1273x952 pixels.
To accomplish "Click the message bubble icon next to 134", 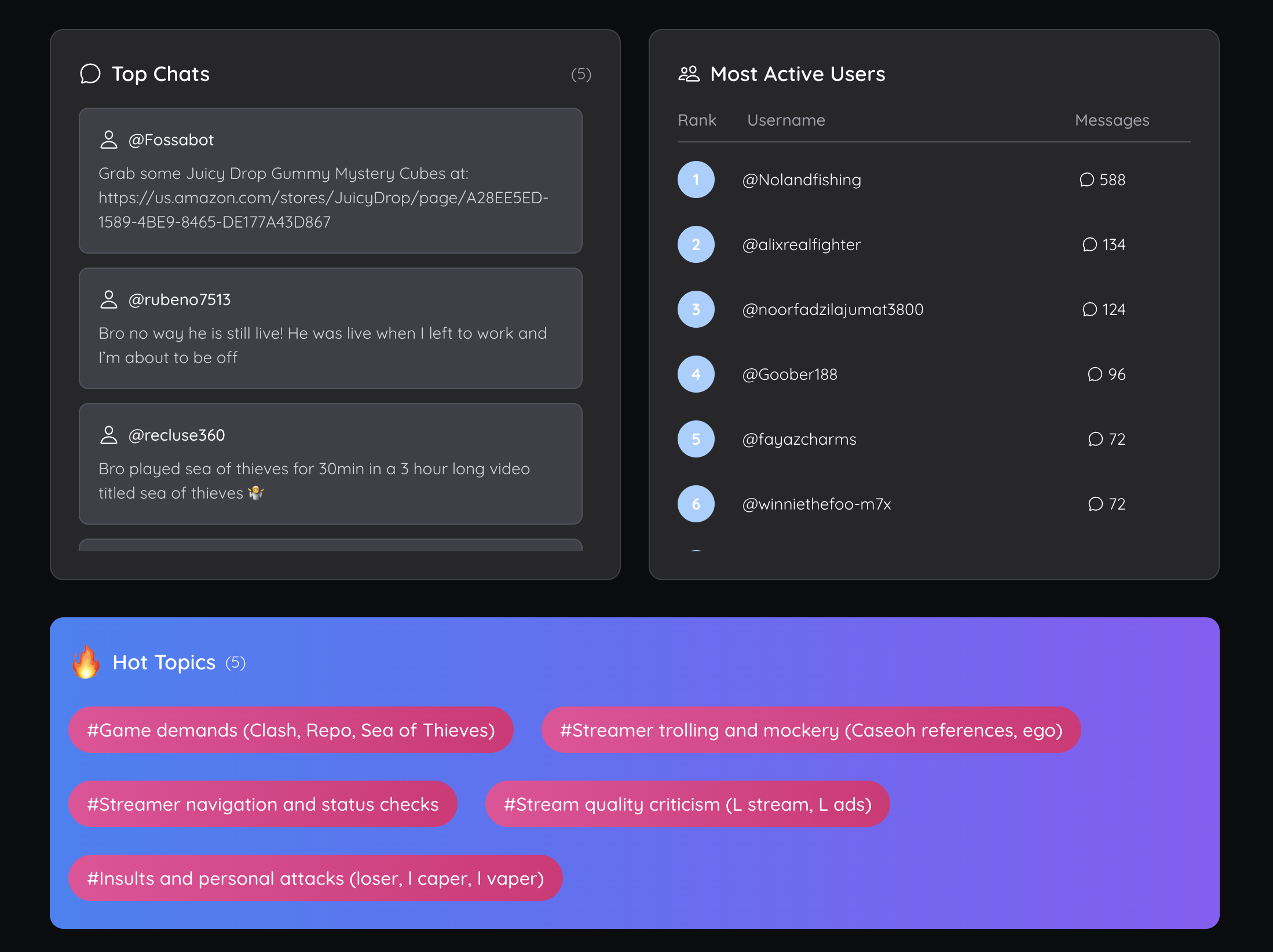I will 1089,244.
